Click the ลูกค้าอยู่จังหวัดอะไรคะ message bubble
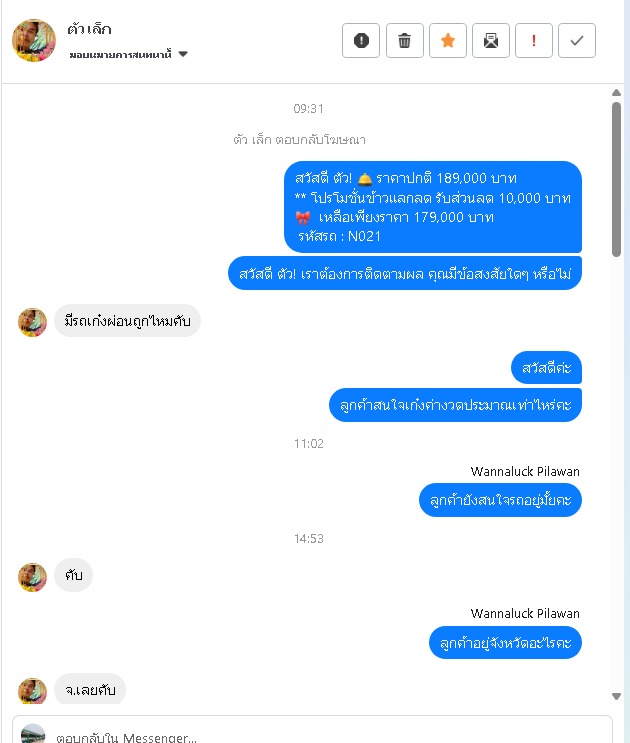Viewport: 630px width, 743px height. [505, 643]
